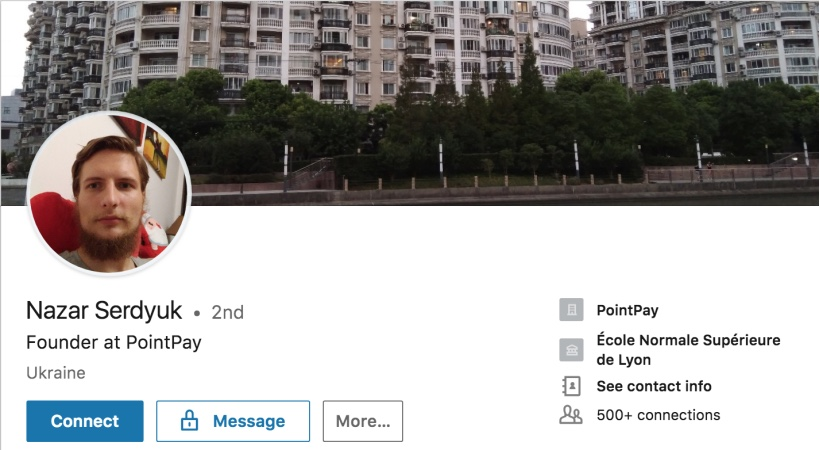Image resolution: width=820 pixels, height=450 pixels.
Task: Open See contact info
Action: tap(654, 386)
